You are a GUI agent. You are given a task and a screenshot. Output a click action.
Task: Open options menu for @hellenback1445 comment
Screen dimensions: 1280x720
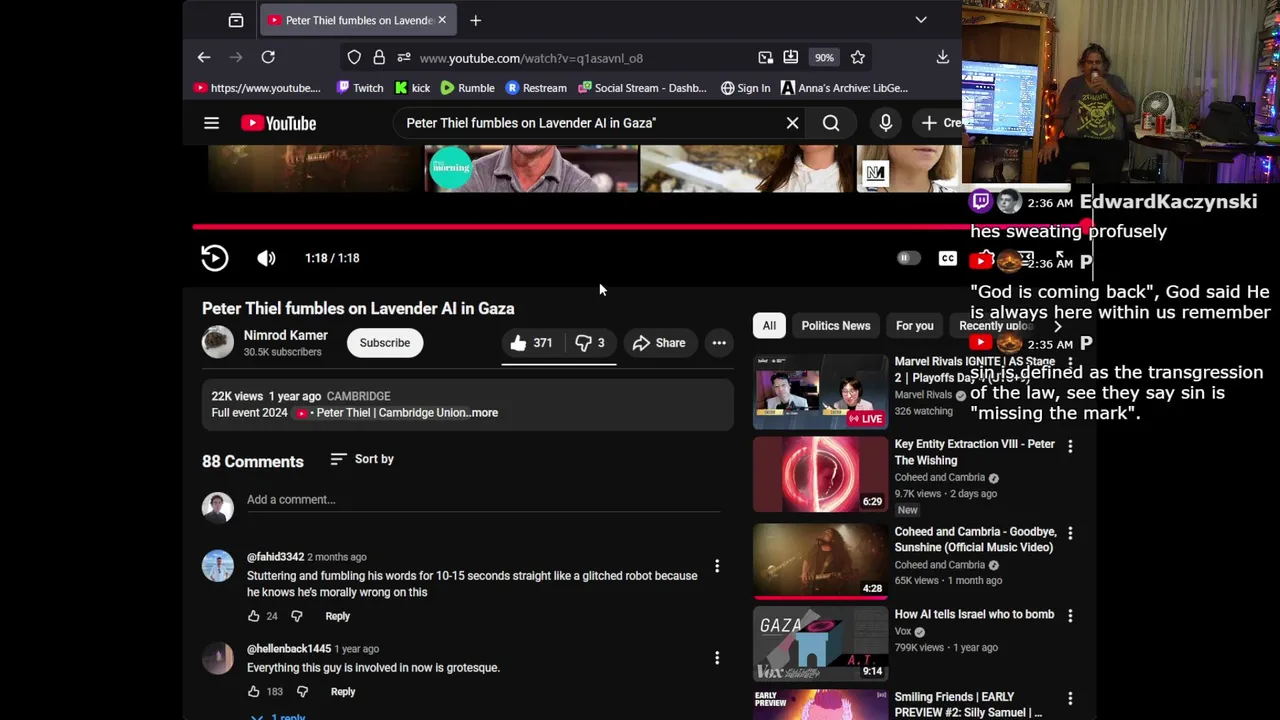(x=717, y=658)
